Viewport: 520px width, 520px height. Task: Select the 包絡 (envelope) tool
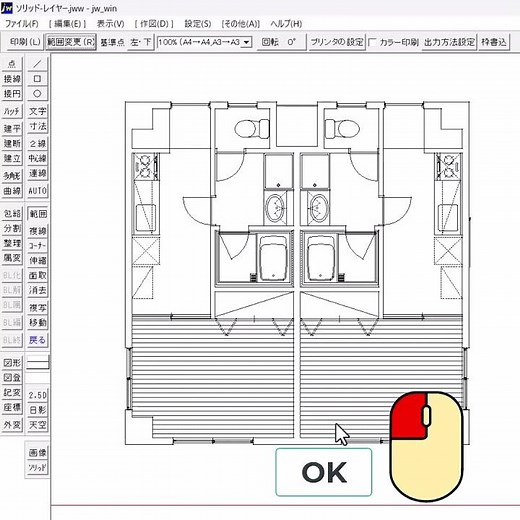[x=12, y=213]
